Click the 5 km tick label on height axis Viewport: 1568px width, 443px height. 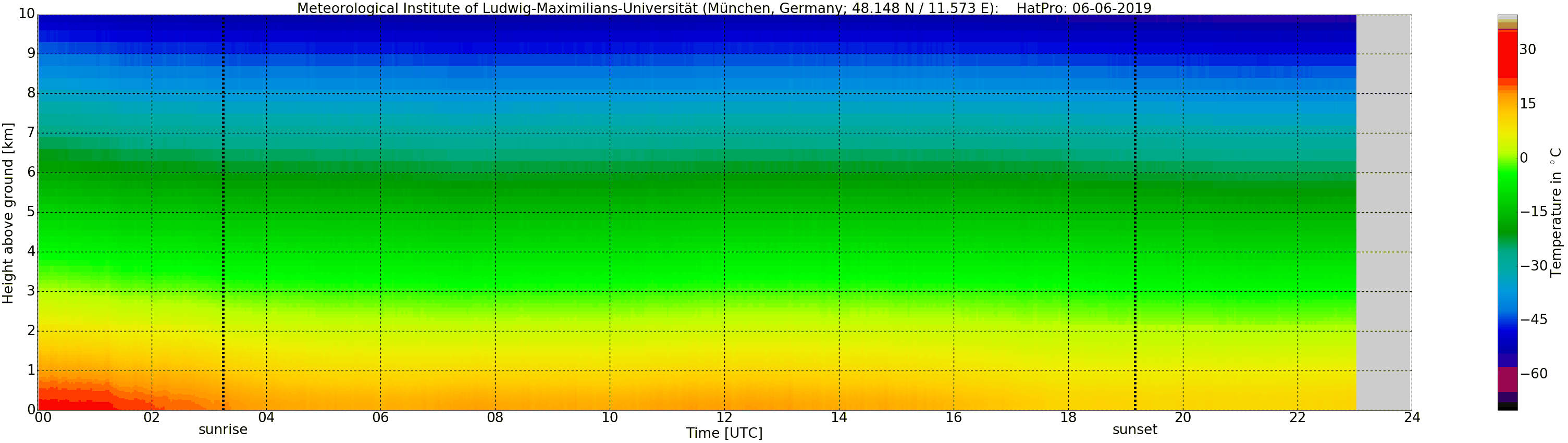tap(31, 212)
